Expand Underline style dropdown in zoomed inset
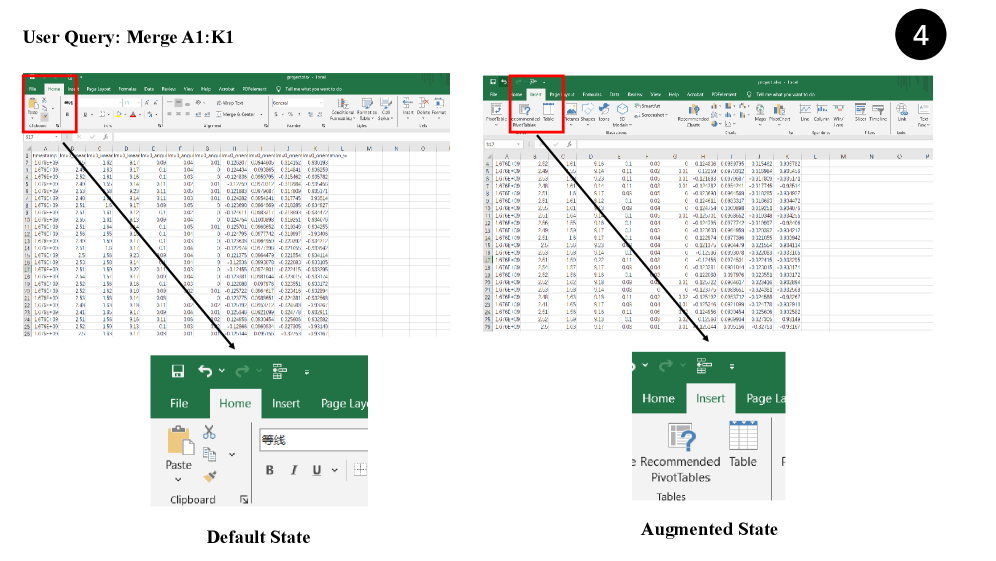The height and width of the screenshot is (561, 996). [x=334, y=470]
